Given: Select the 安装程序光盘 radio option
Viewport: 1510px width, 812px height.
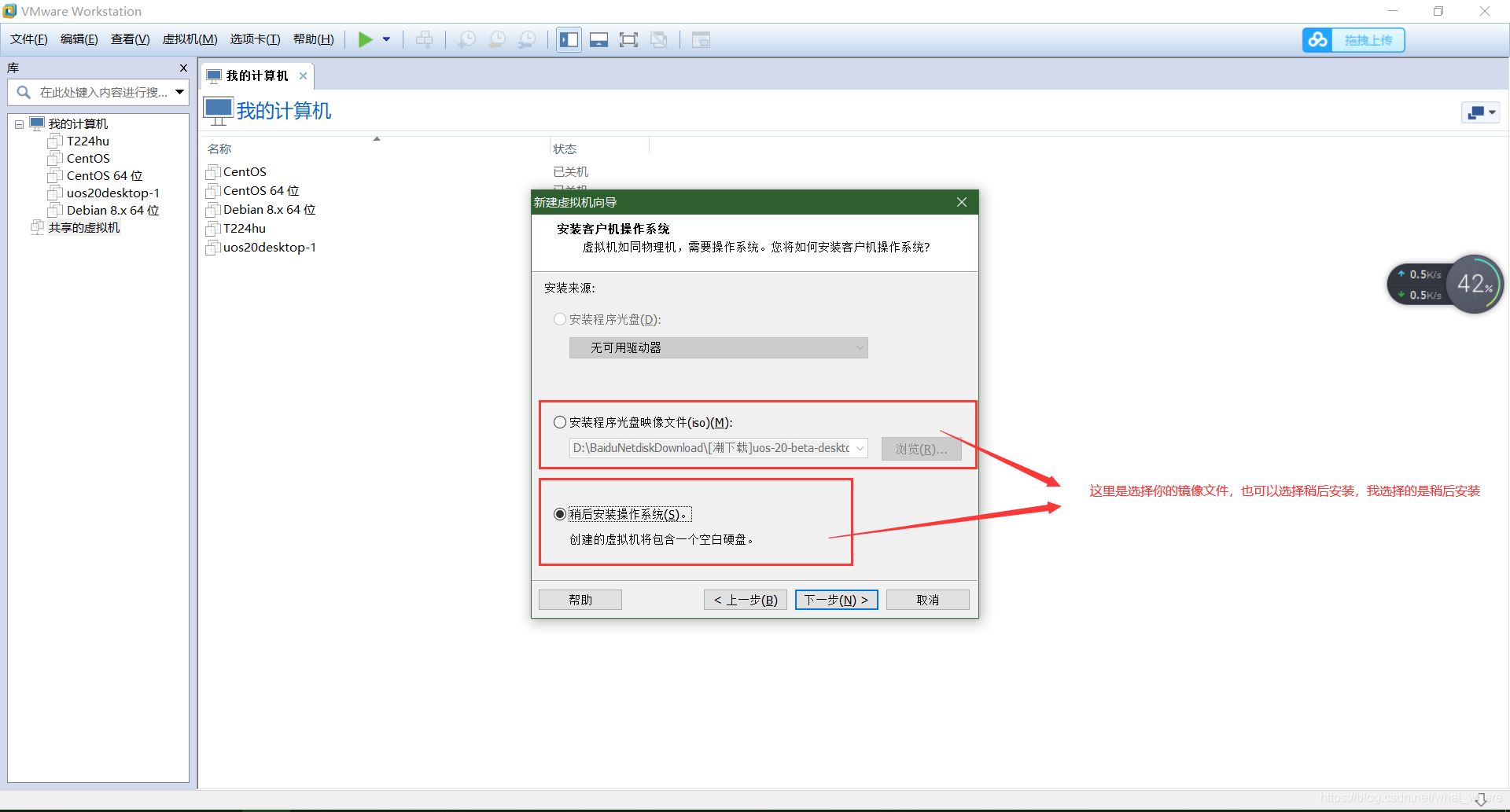Looking at the screenshot, I should point(559,319).
